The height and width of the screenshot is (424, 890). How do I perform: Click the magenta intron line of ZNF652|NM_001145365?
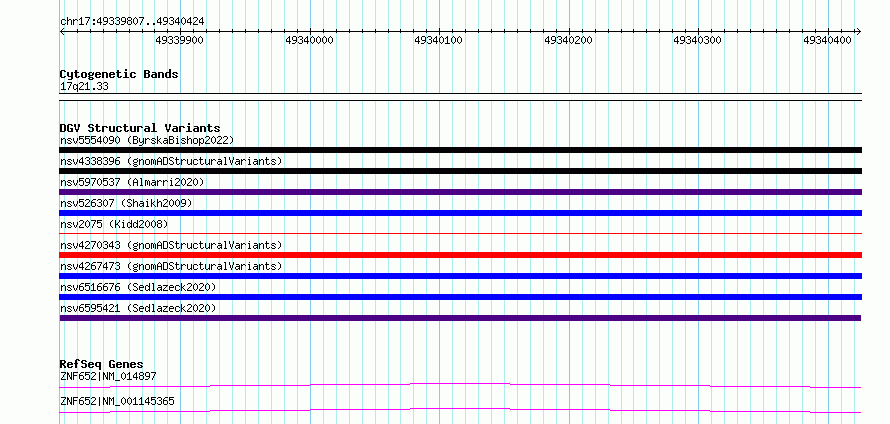coord(460,410)
